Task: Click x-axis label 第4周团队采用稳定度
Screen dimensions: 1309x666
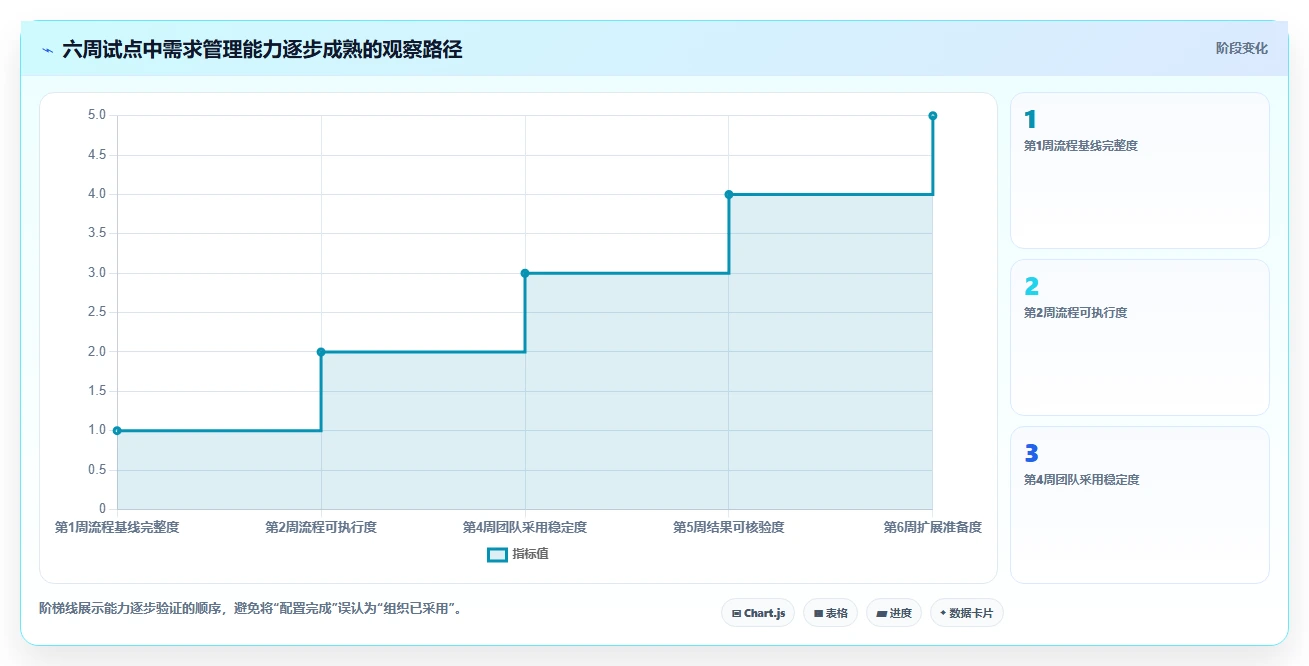Action: 525,527
